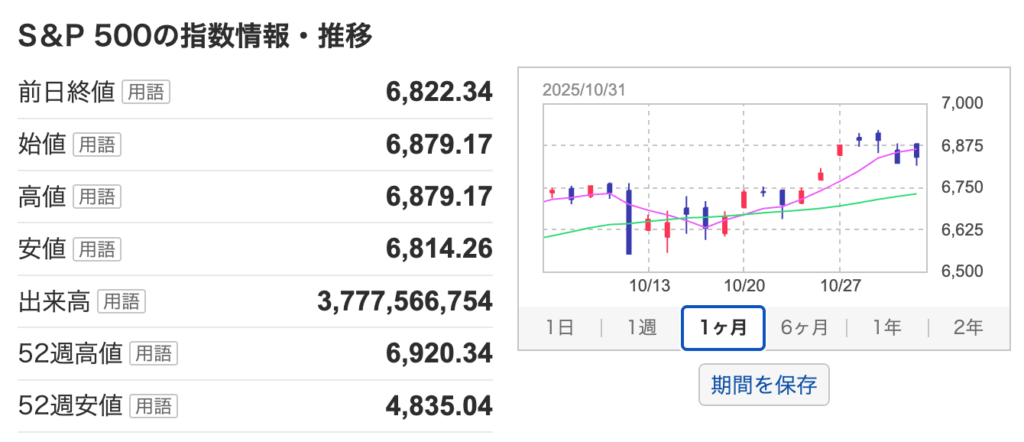
Task: Click the 用語 badge next to 始値
Action: (x=98, y=144)
